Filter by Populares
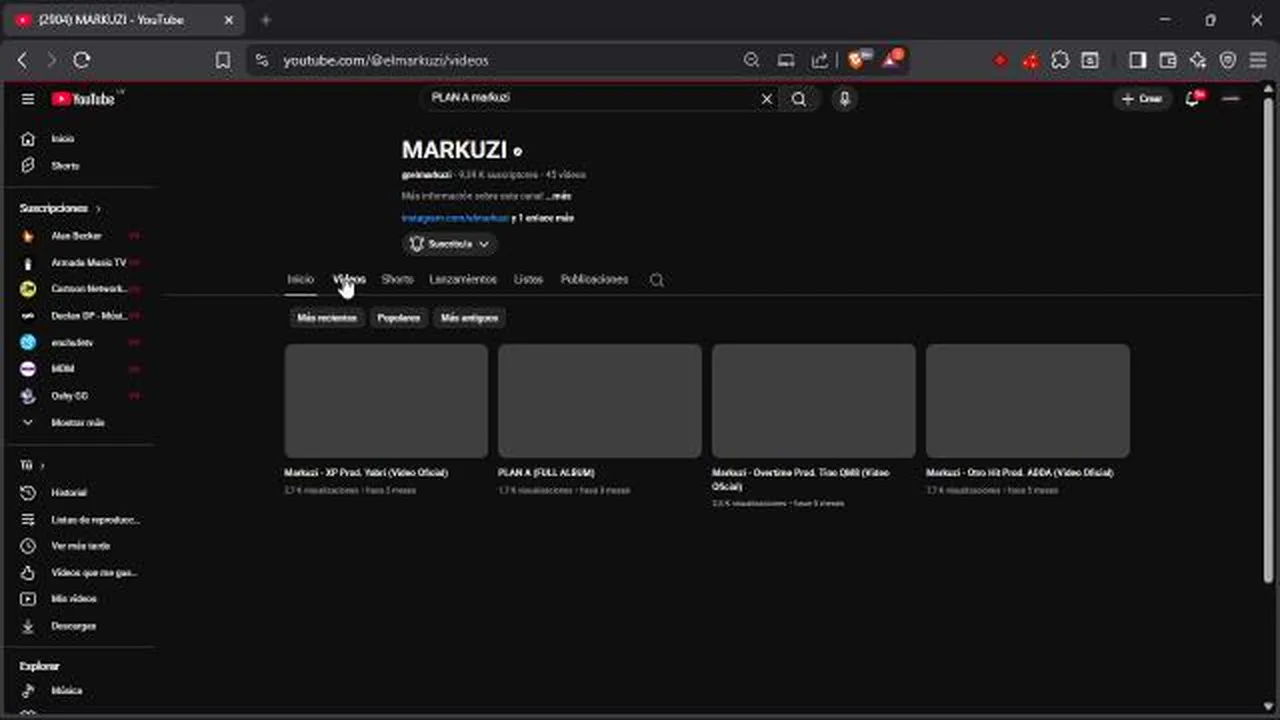1280x720 pixels. tap(399, 318)
